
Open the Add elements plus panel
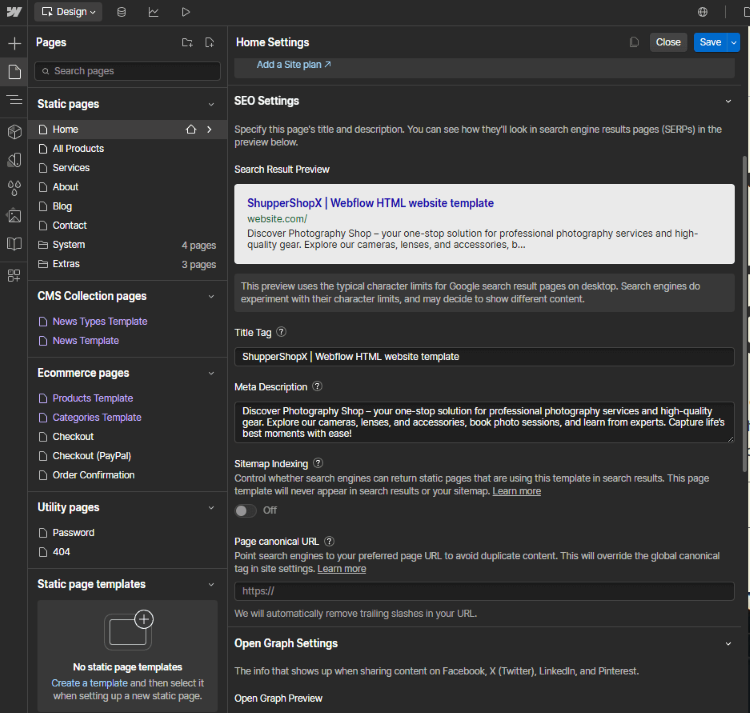coord(14,44)
